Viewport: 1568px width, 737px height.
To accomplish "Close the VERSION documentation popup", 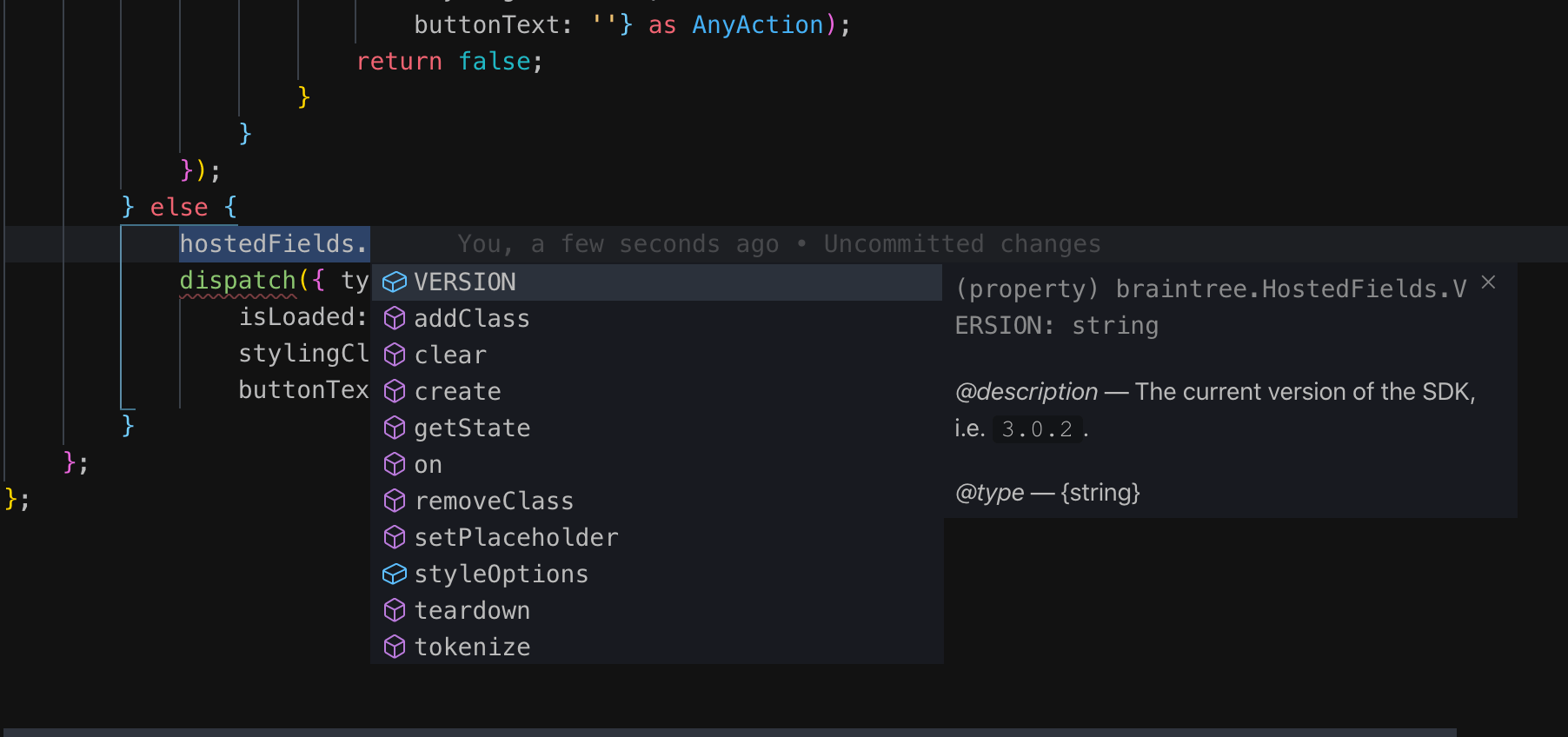I will (x=1489, y=282).
